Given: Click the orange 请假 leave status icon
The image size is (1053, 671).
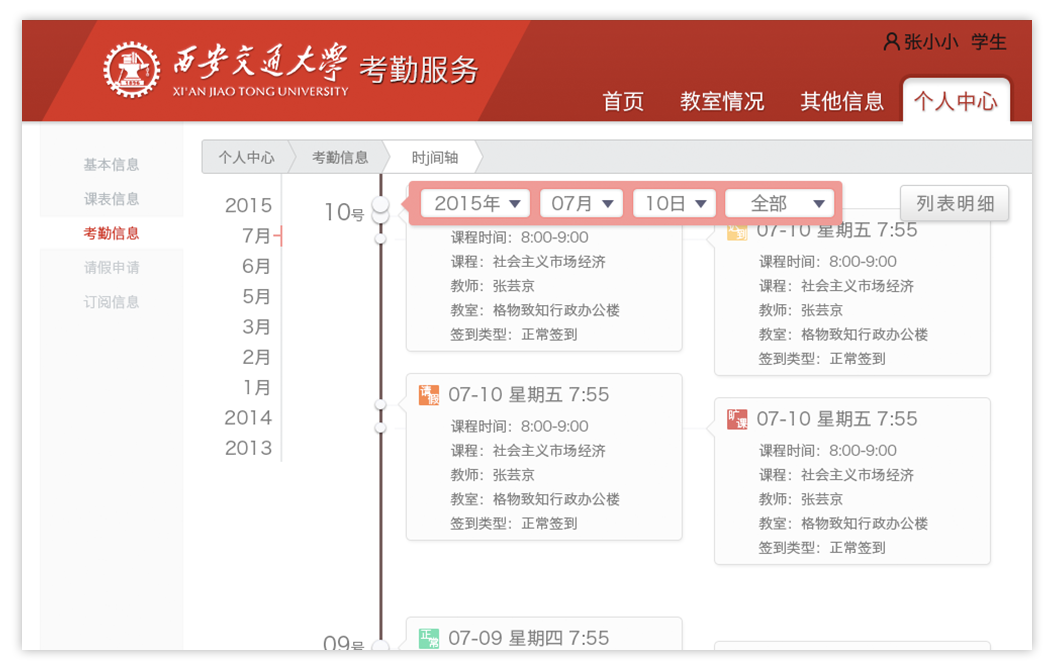Looking at the screenshot, I should click(429, 395).
